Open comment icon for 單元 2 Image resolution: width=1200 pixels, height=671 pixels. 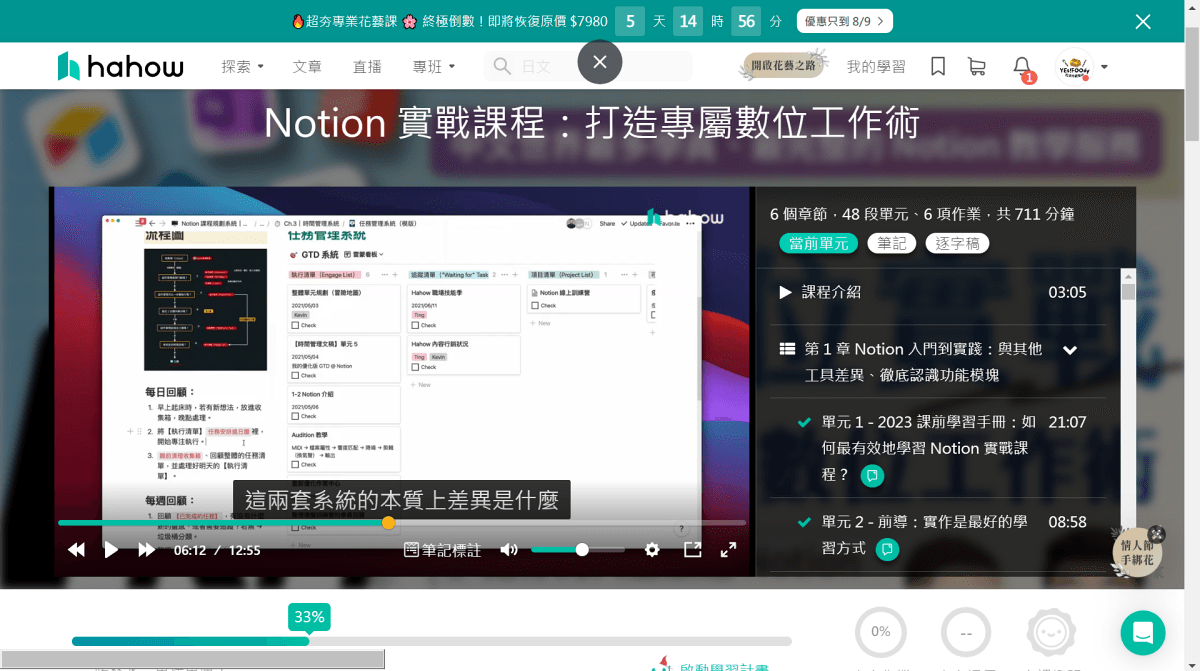point(887,549)
